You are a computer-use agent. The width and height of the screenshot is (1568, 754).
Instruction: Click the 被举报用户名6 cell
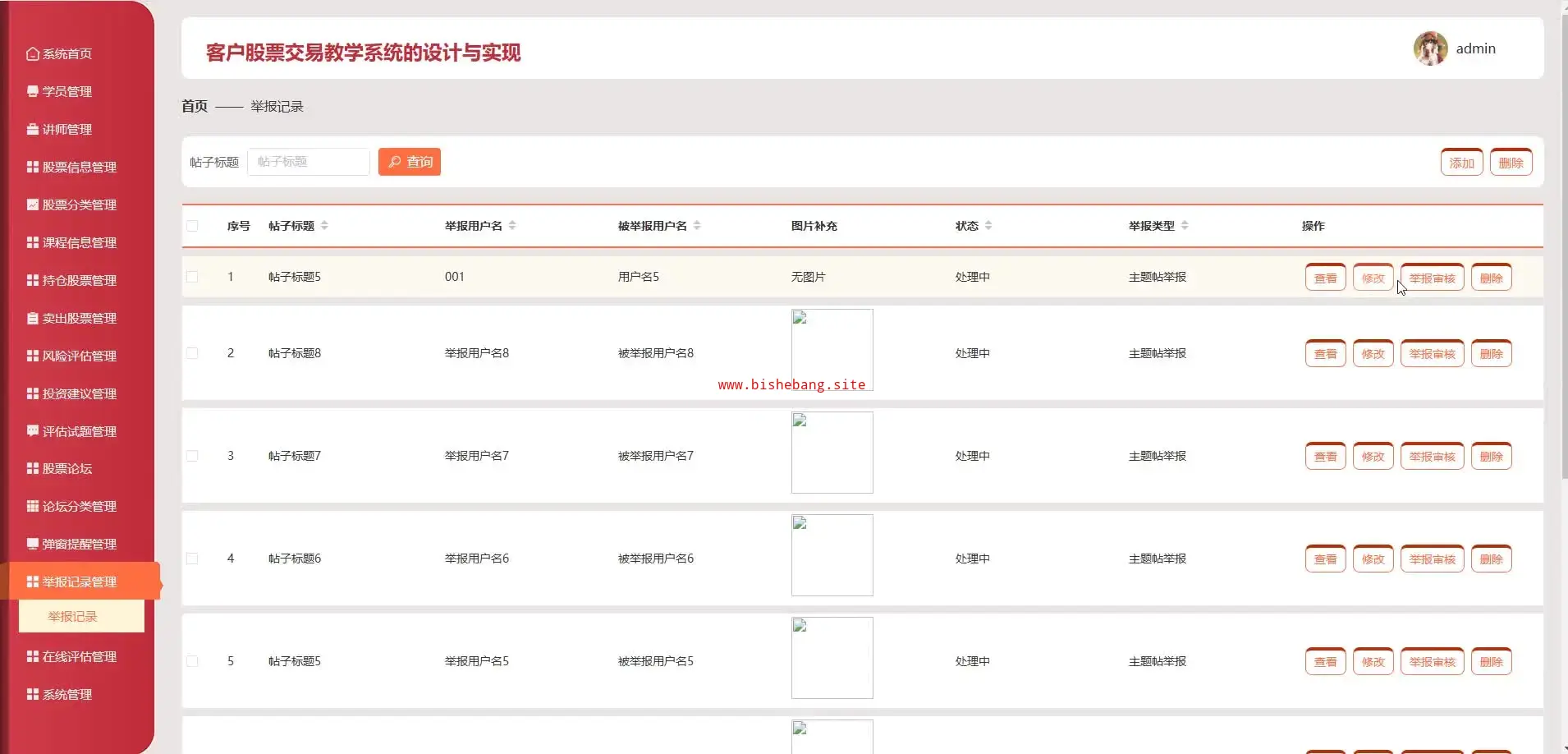click(x=655, y=559)
